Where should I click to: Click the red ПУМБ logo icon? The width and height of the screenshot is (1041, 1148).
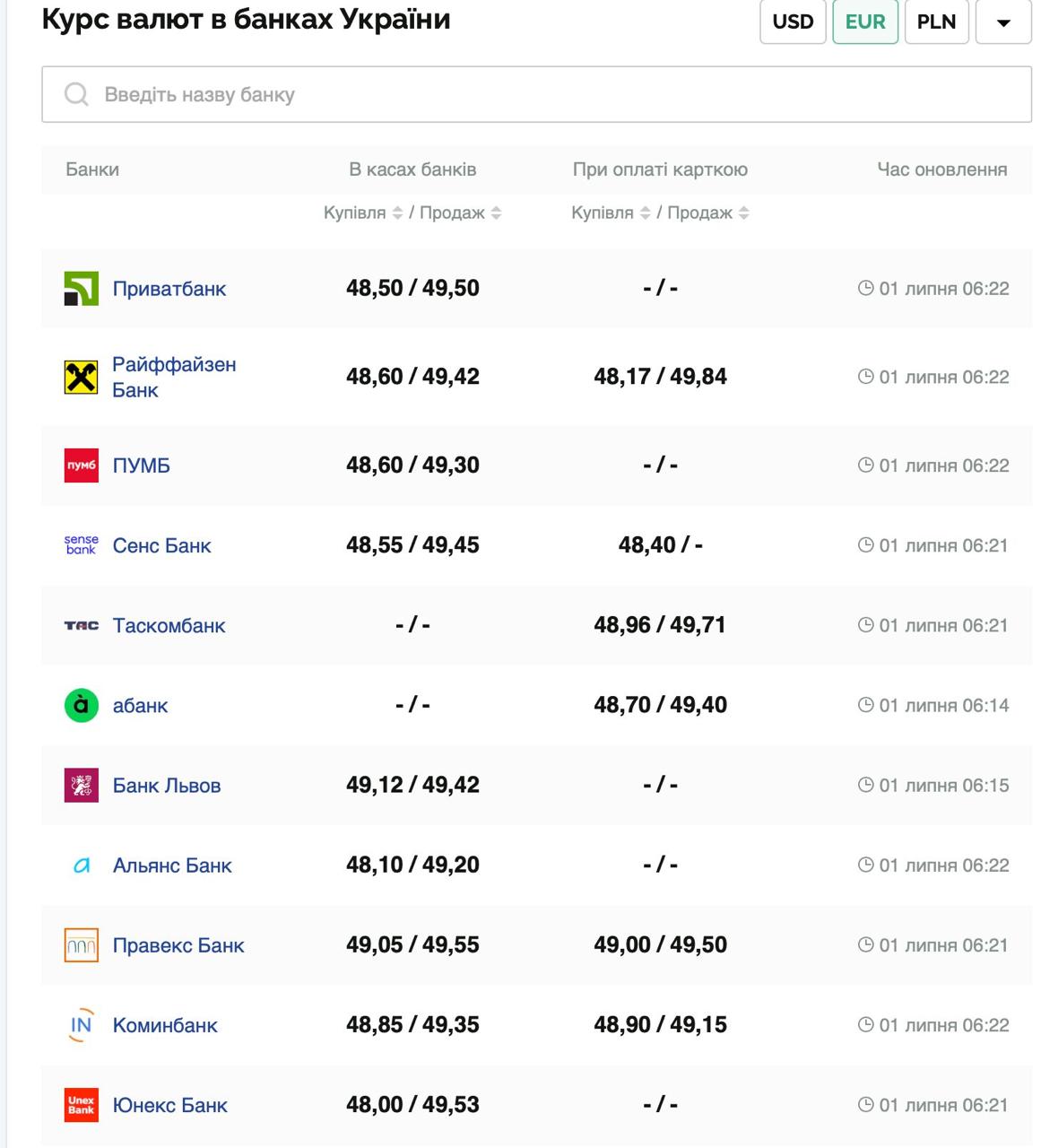81,465
